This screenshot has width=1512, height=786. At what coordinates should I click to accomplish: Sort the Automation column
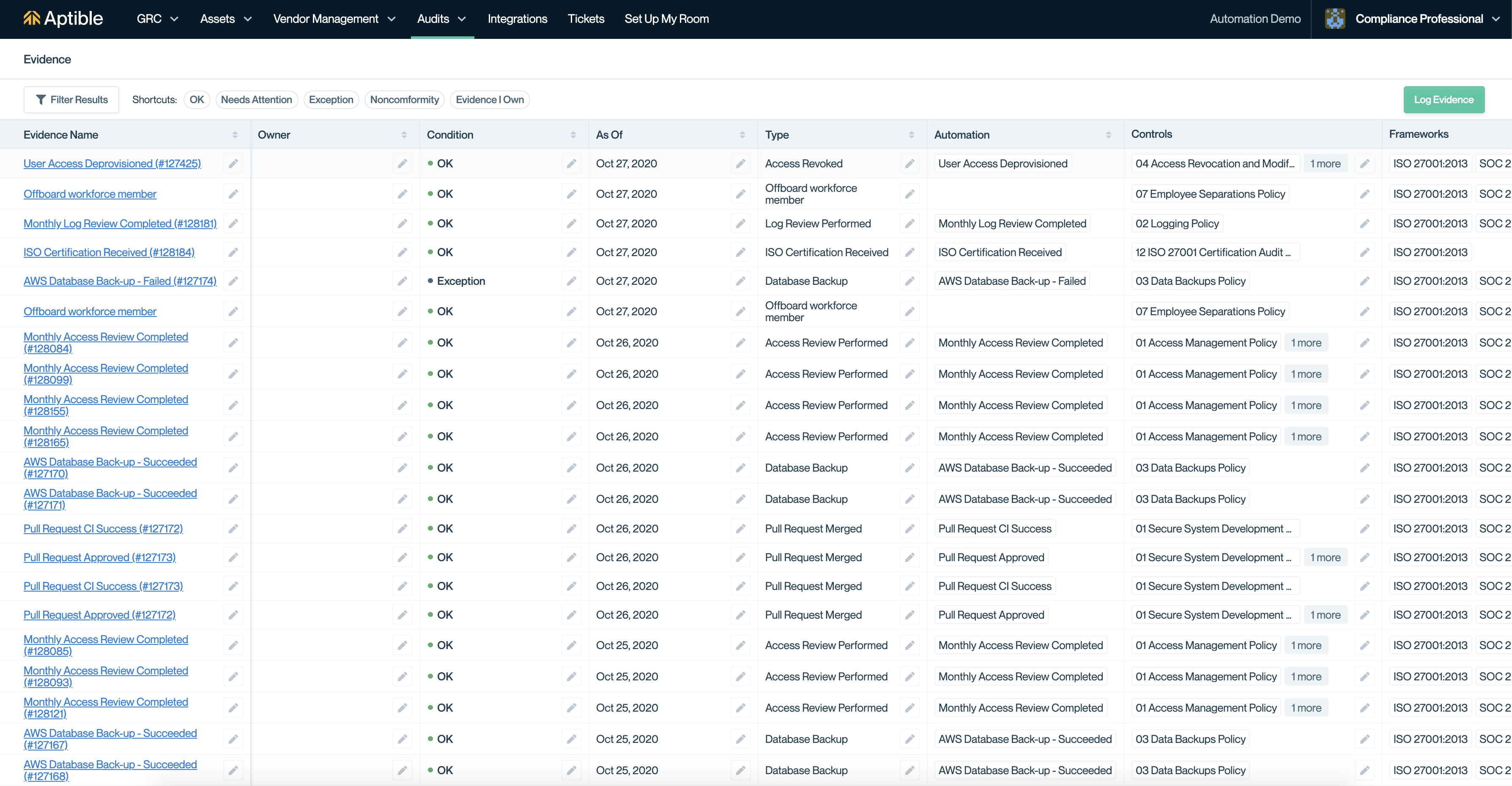pos(1108,135)
